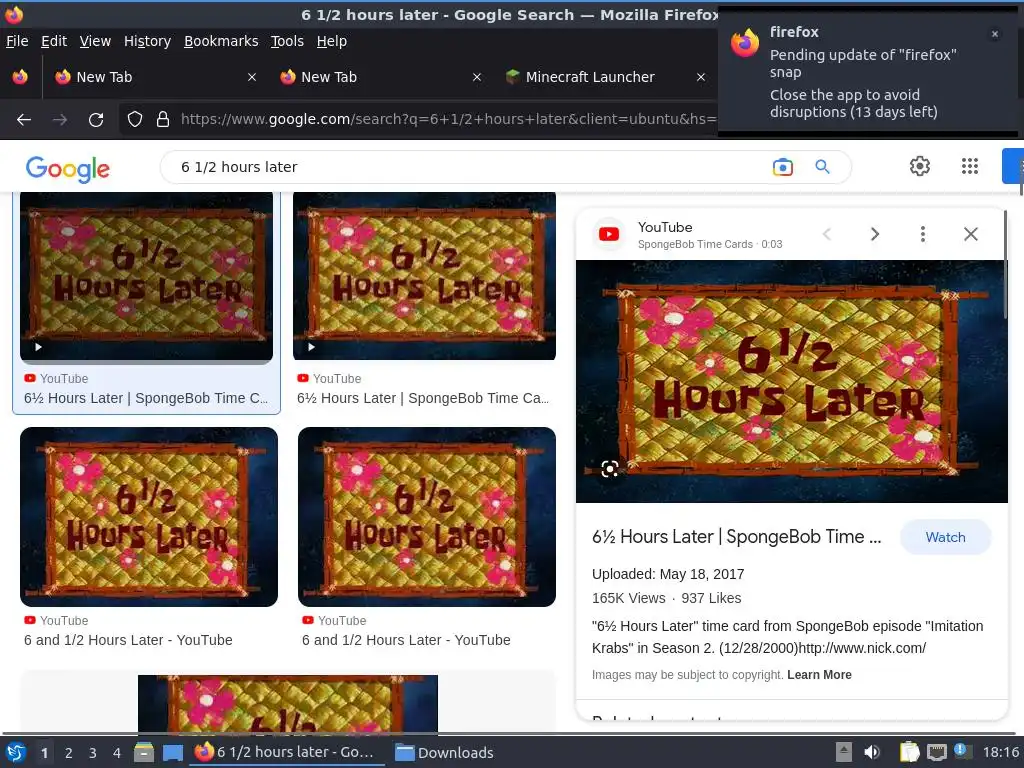Screen dimensions: 1024x768
Task: Click the clipboard tray icon
Action: pyautogui.click(x=910, y=752)
